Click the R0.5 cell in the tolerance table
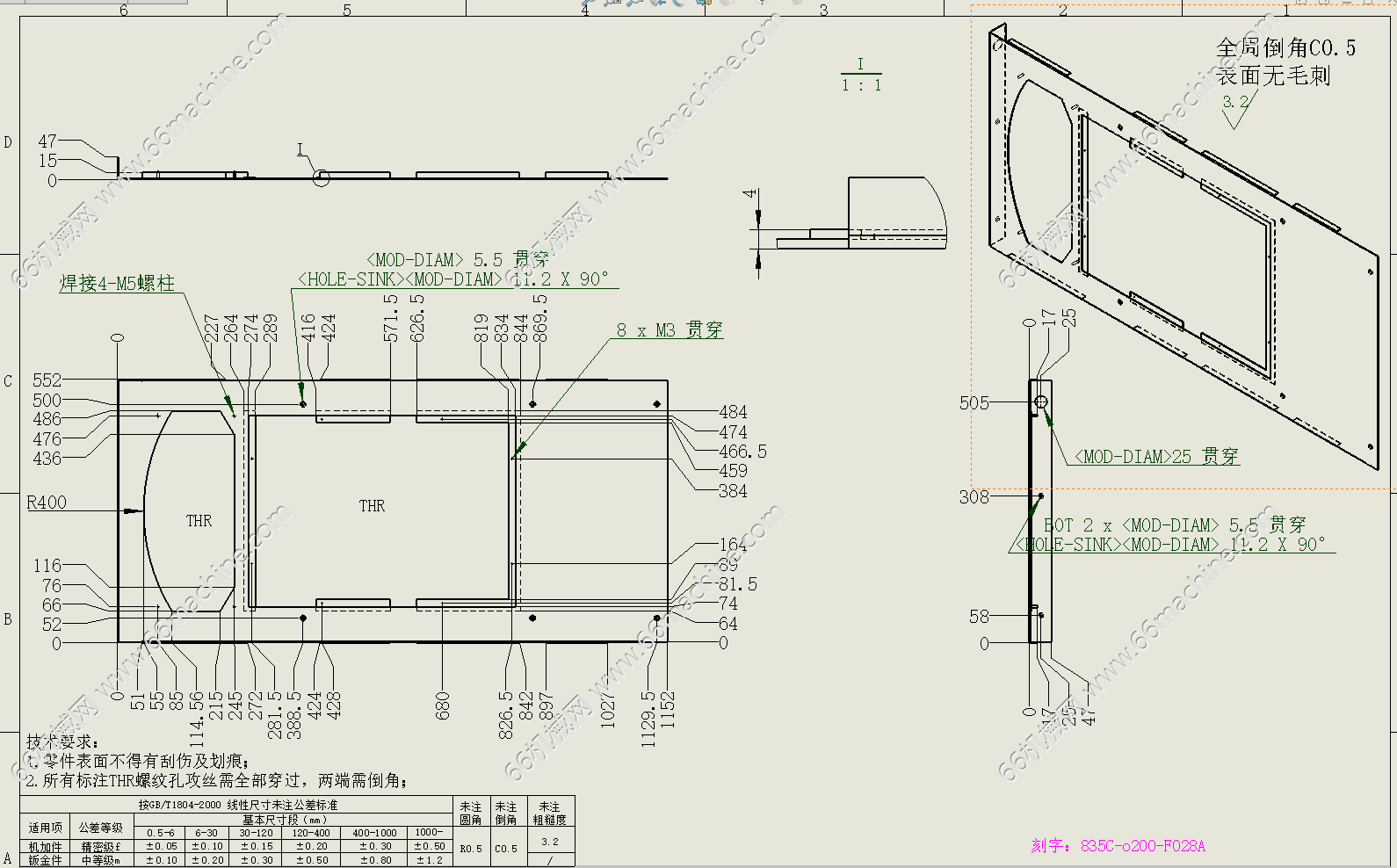Screen dimensions: 1397x868 [471, 849]
